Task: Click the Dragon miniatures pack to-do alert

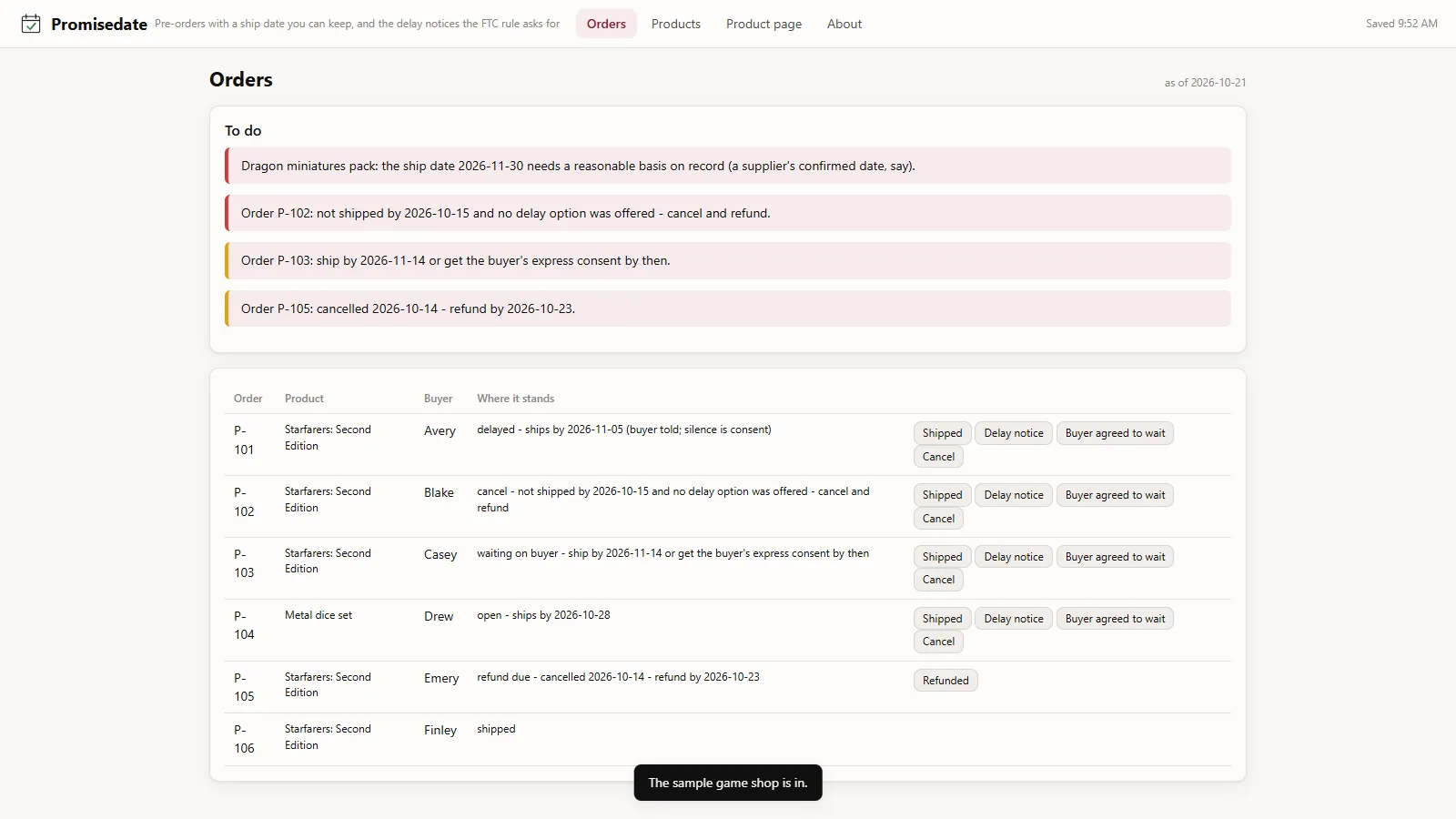Action: (x=728, y=166)
